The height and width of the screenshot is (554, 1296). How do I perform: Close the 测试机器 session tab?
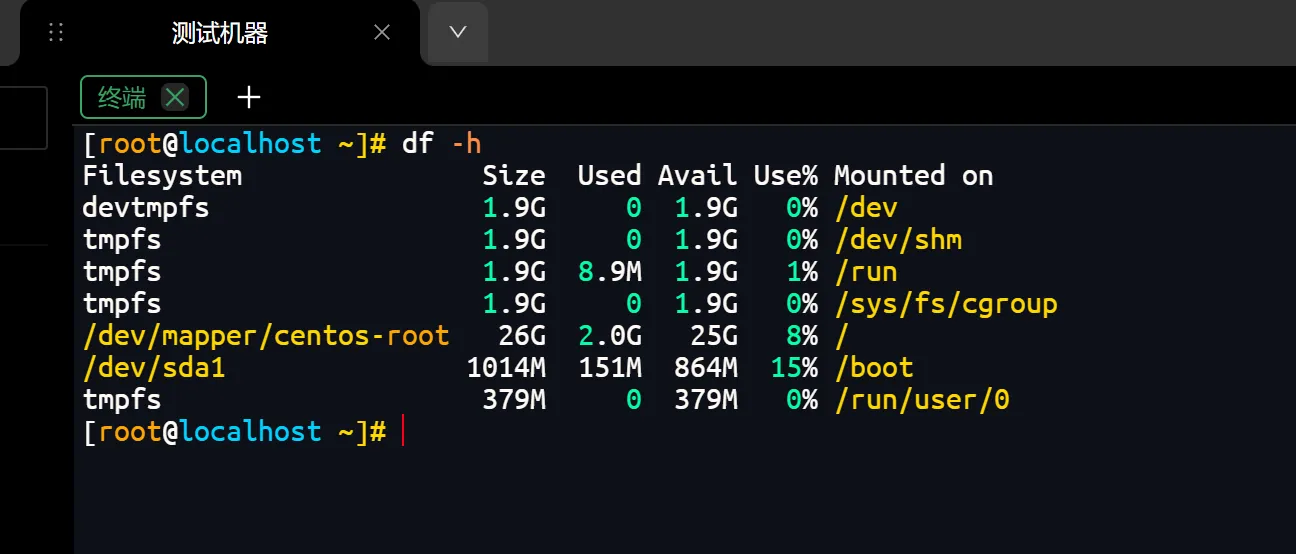tap(382, 33)
